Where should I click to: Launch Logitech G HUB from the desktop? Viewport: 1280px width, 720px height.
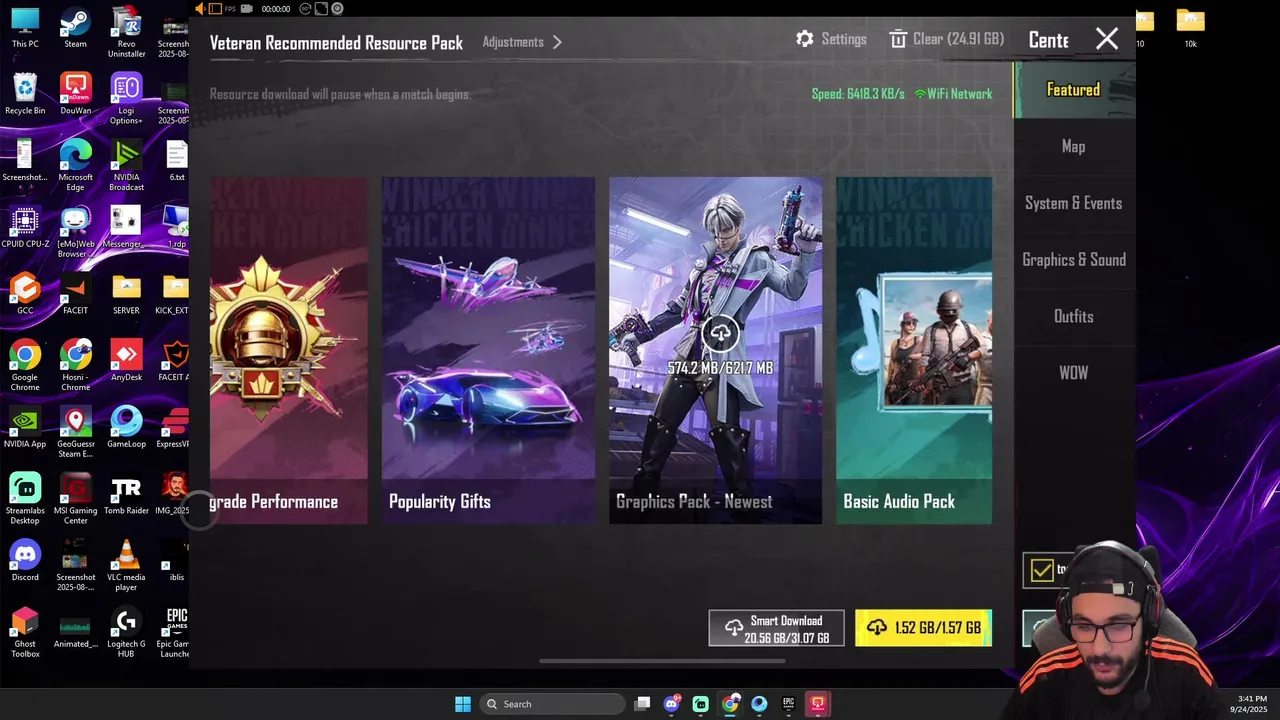[x=126, y=632]
